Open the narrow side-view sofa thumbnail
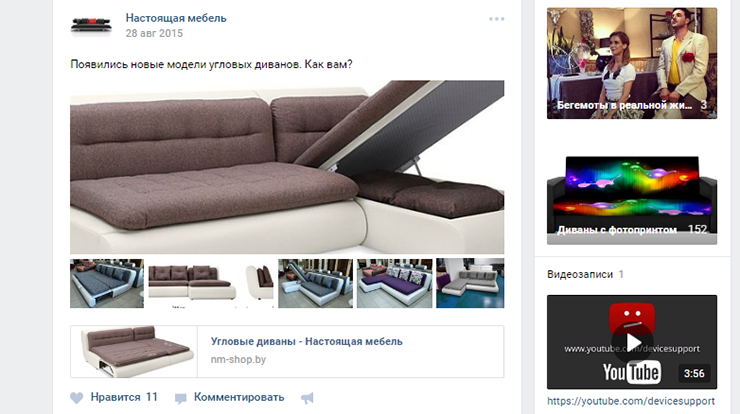 coord(259,283)
